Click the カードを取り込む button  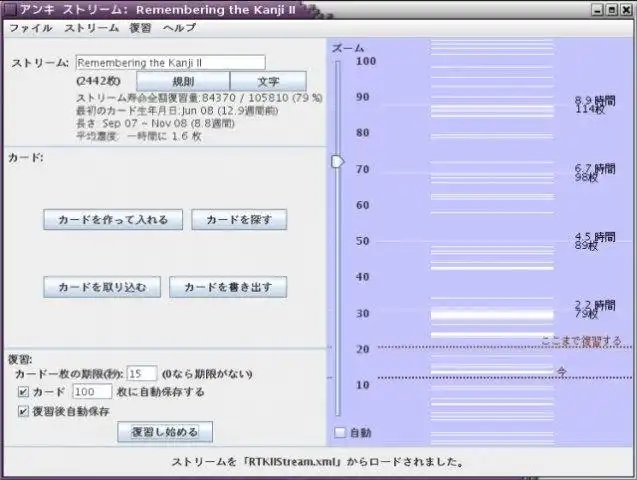coord(102,287)
